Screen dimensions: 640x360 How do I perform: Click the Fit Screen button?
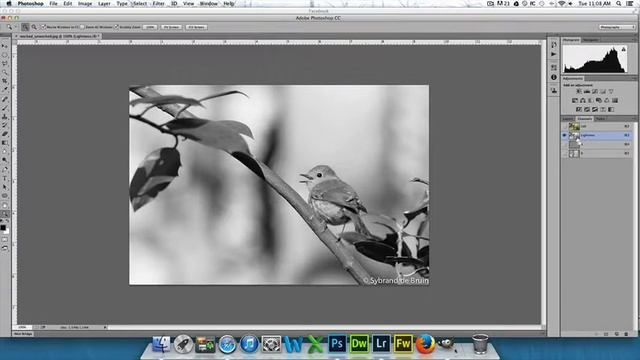click(171, 27)
